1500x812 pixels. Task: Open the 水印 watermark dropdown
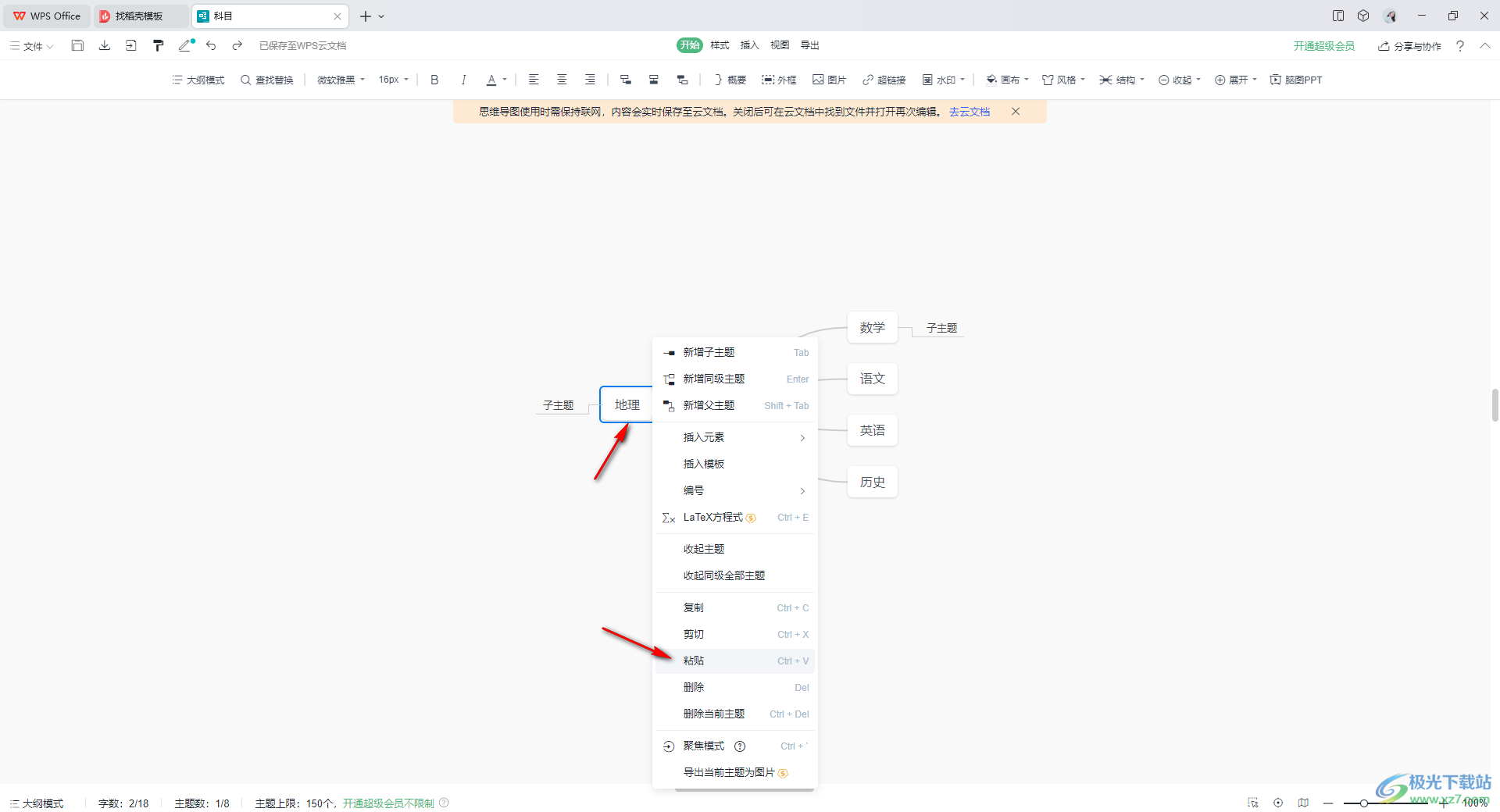coord(944,80)
